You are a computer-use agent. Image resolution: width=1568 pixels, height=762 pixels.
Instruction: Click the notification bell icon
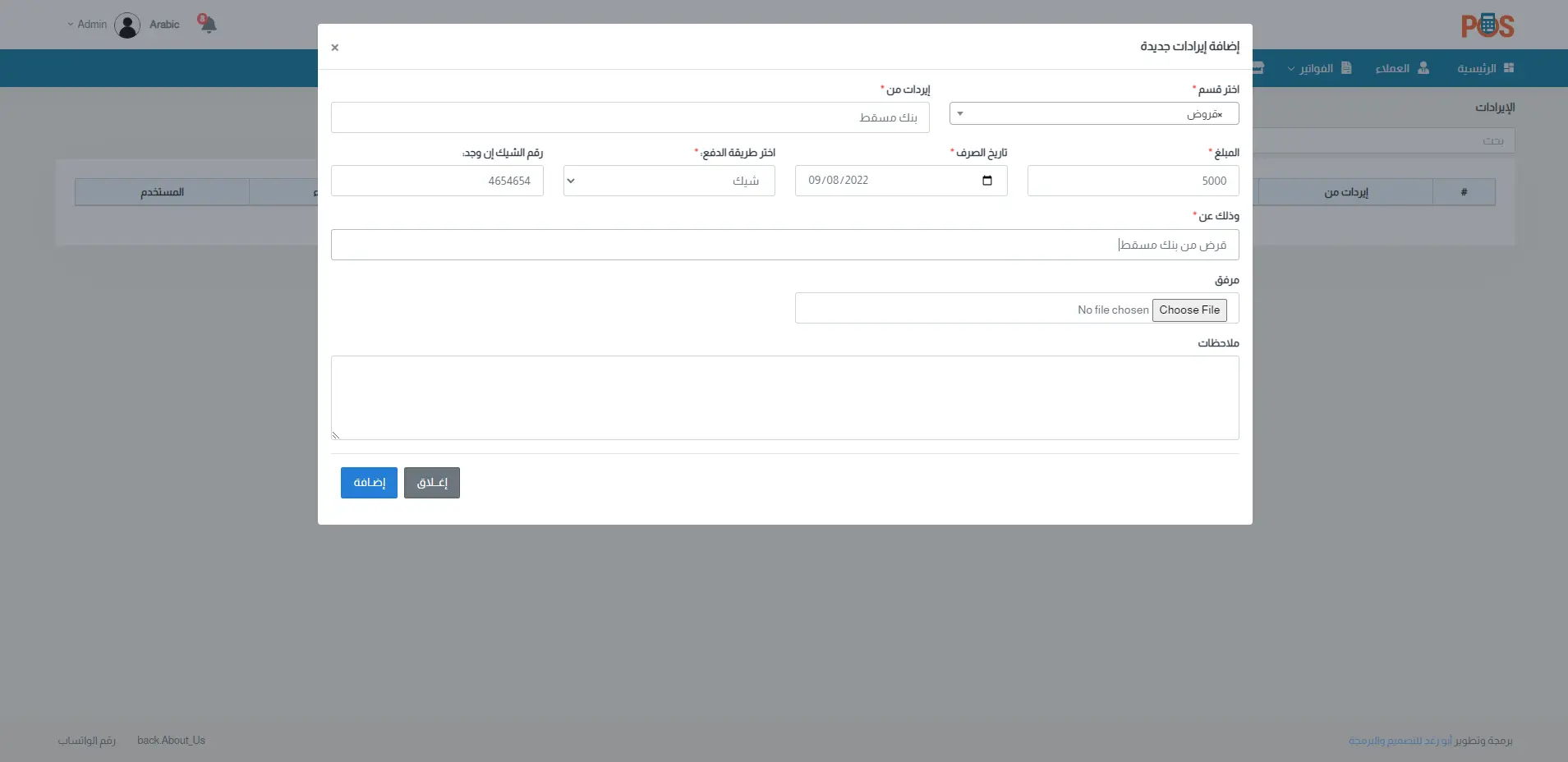pos(208,24)
